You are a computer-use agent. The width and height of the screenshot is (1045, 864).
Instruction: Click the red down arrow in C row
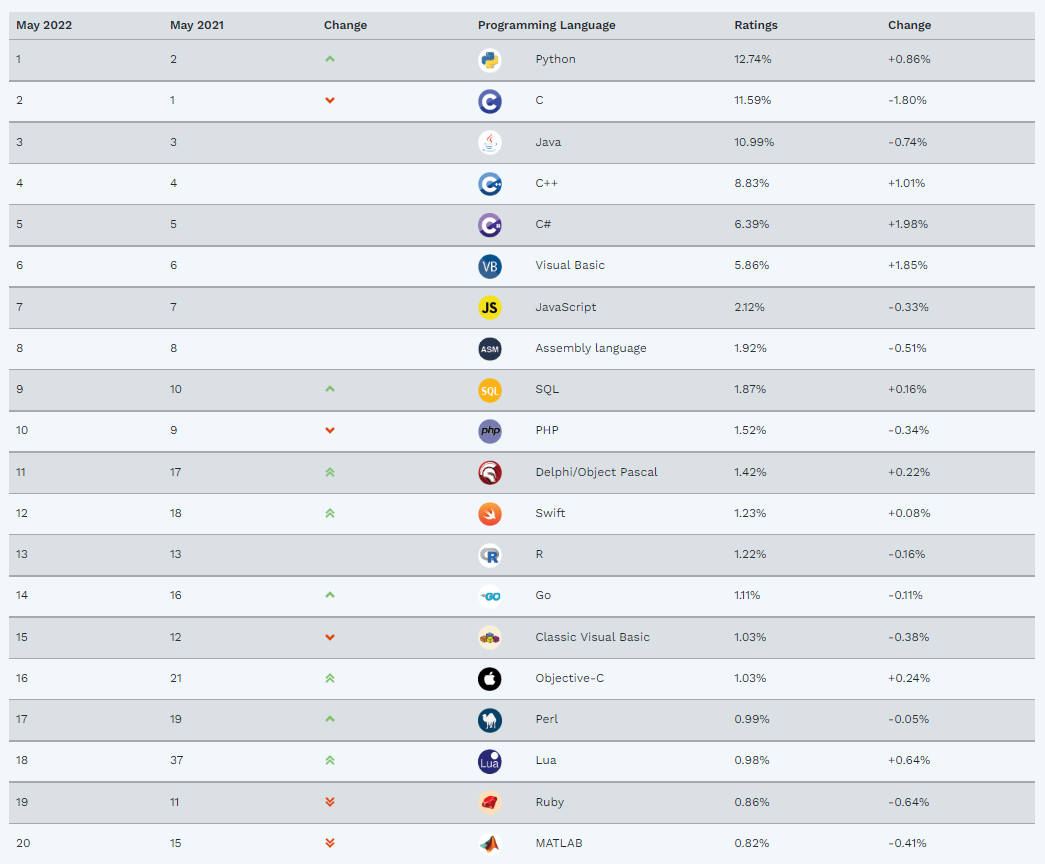pos(330,101)
